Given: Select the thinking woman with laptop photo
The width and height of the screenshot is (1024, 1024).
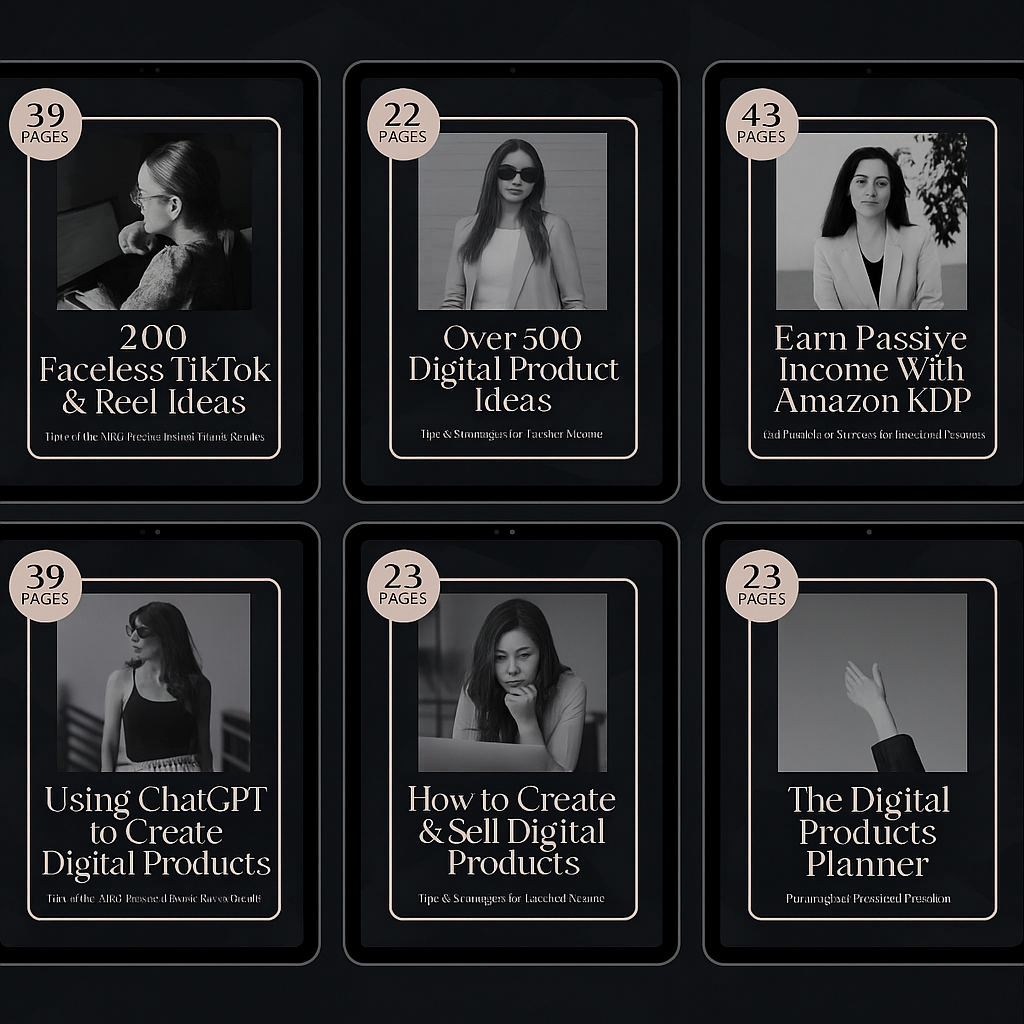Looking at the screenshot, I should tap(513, 682).
